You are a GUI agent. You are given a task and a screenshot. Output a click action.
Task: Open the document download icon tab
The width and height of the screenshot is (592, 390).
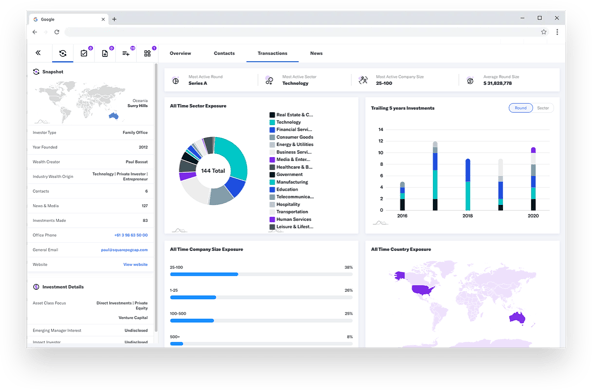click(105, 53)
